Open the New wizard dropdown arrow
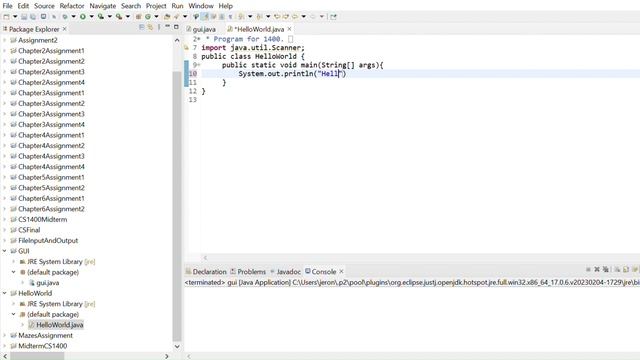The height and width of the screenshot is (360, 640). coord(15,17)
